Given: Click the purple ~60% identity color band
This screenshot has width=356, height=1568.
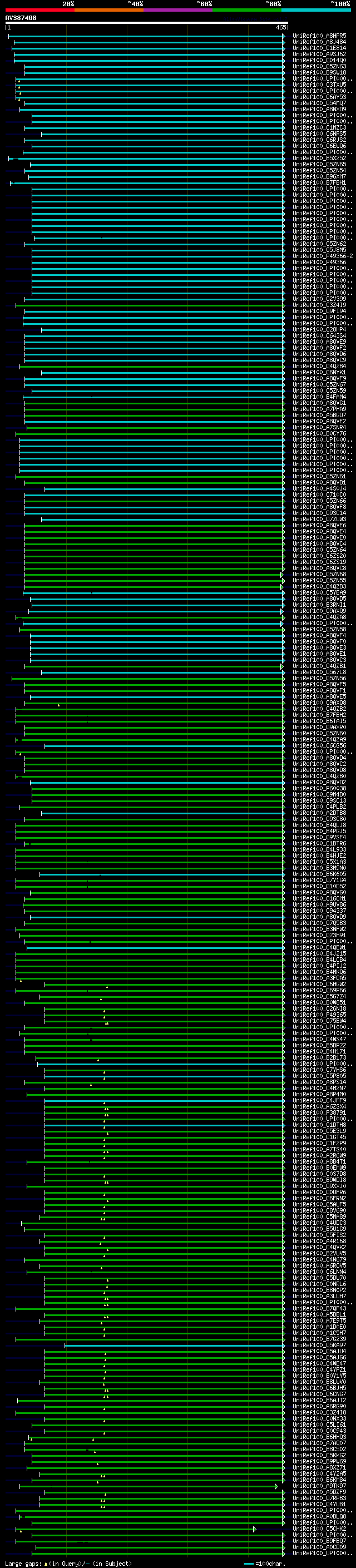Looking at the screenshot, I should pos(179,10).
